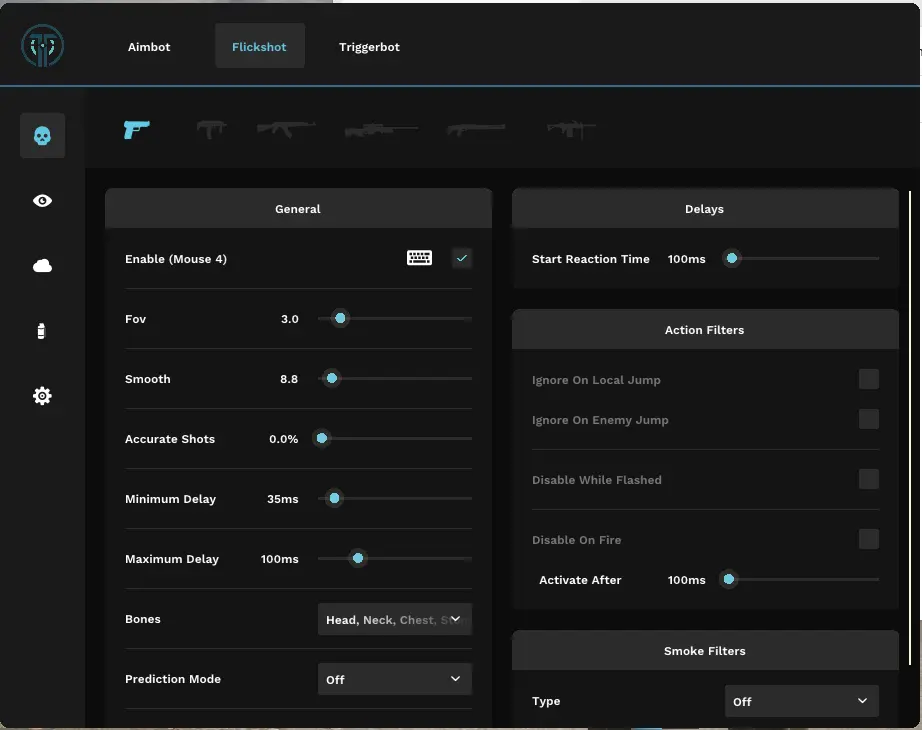Toggle the Enable (Mouse 4) checkbox
Screen dimensions: 922x730
click(462, 258)
